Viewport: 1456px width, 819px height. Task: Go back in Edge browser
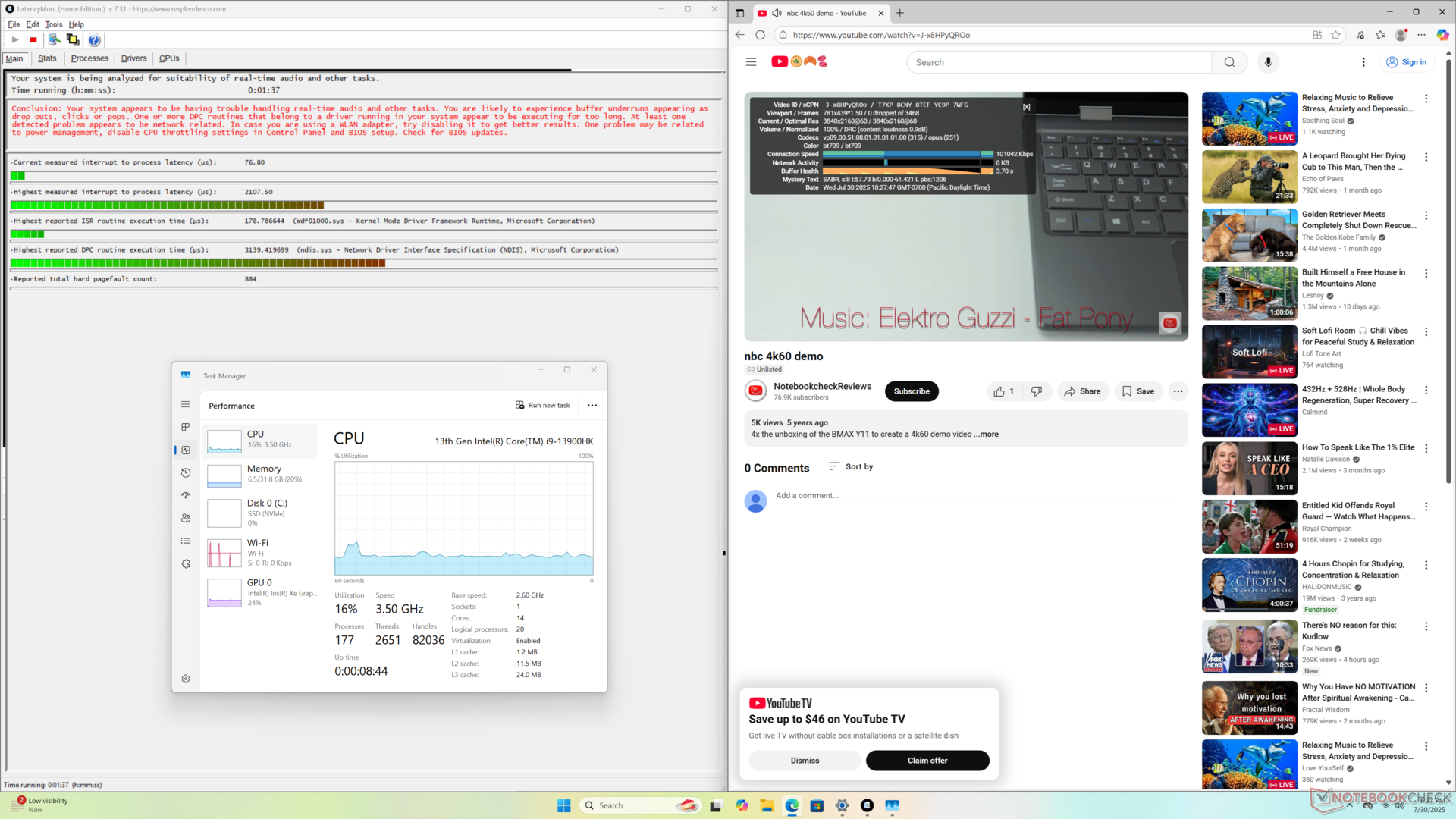click(739, 35)
